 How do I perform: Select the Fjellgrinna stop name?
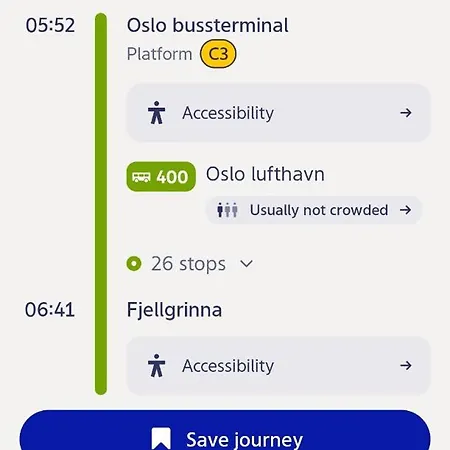pos(174,311)
